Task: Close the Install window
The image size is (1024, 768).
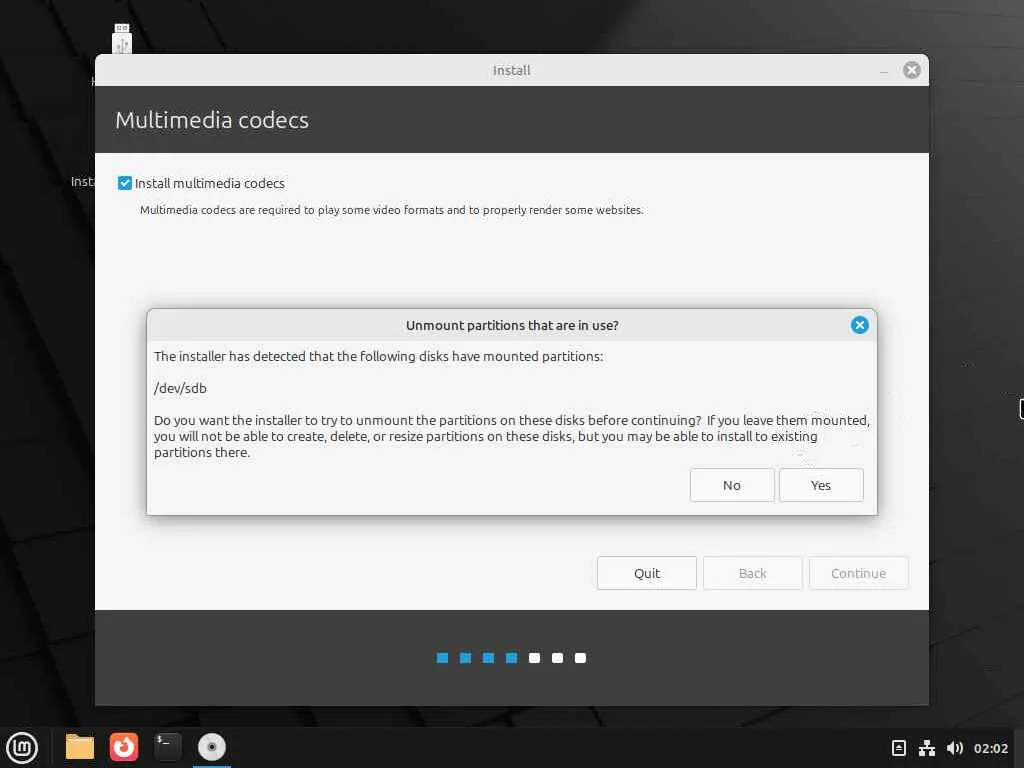Action: click(912, 70)
